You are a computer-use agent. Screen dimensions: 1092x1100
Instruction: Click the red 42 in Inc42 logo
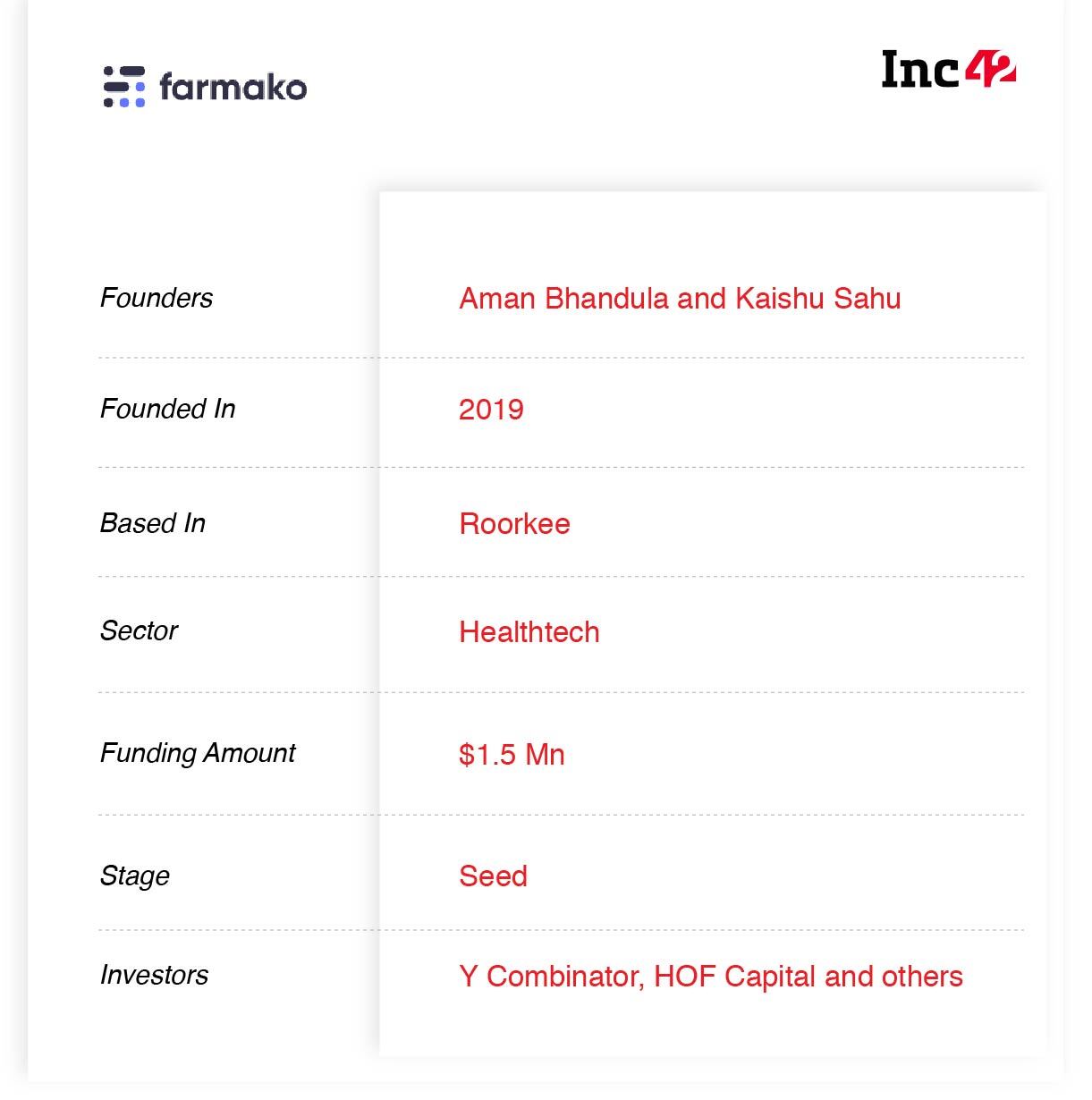pyautogui.click(x=990, y=69)
